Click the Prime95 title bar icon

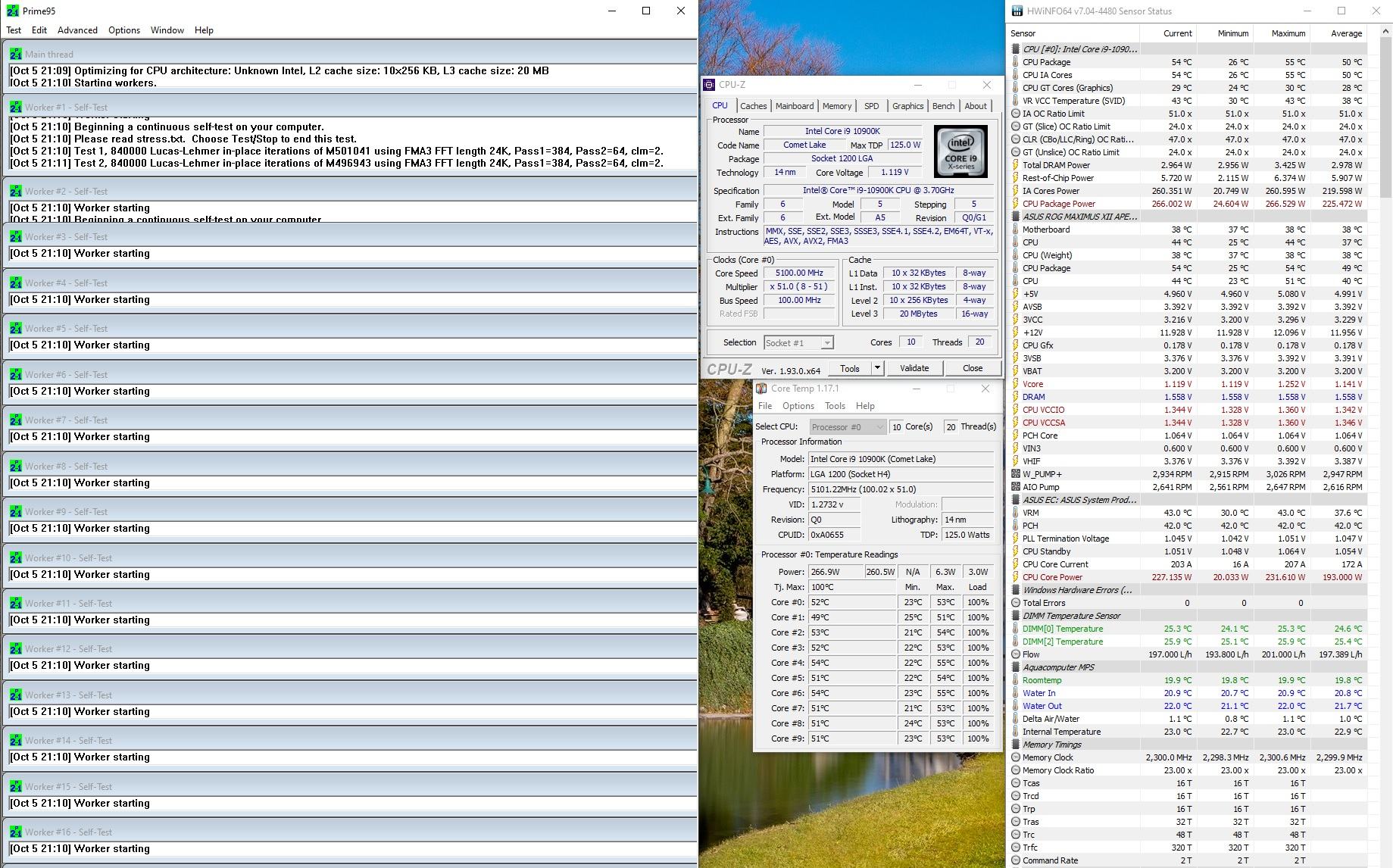(x=12, y=11)
